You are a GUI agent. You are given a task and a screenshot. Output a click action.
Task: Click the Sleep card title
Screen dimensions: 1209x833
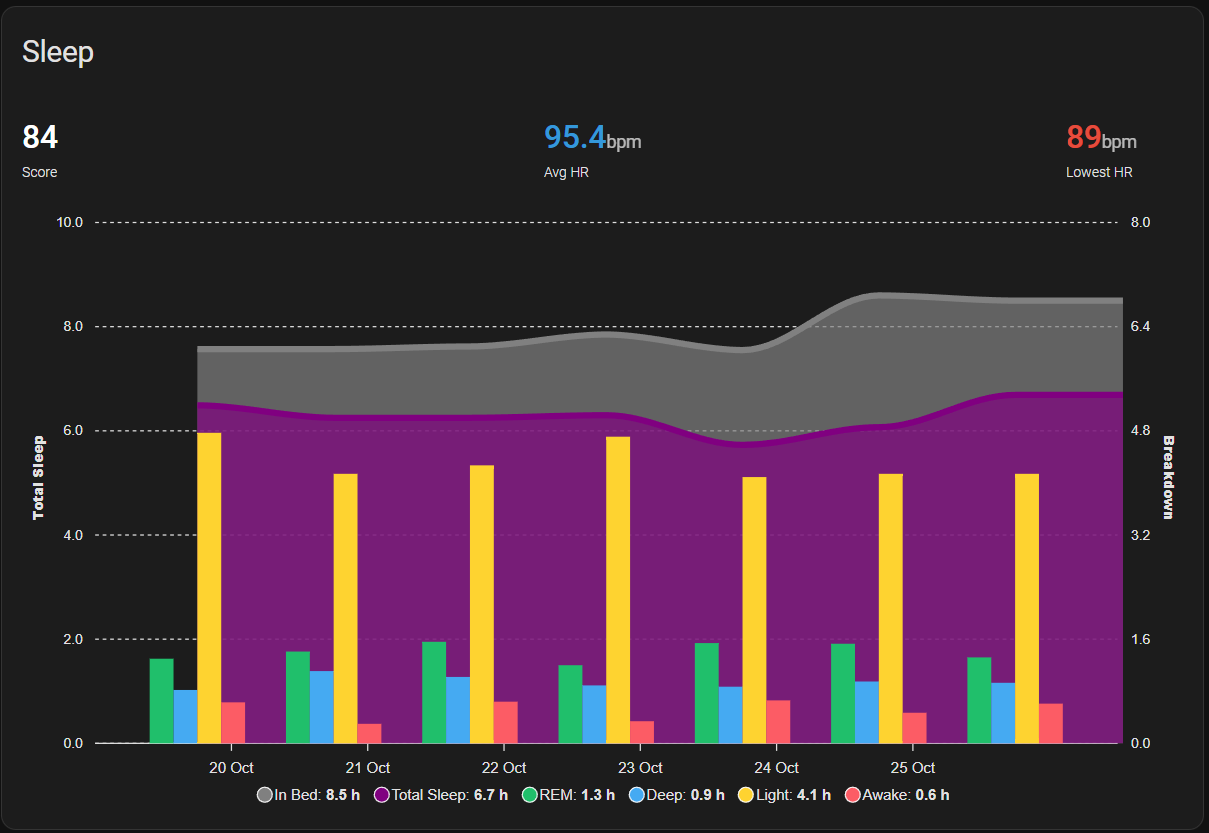(x=58, y=52)
